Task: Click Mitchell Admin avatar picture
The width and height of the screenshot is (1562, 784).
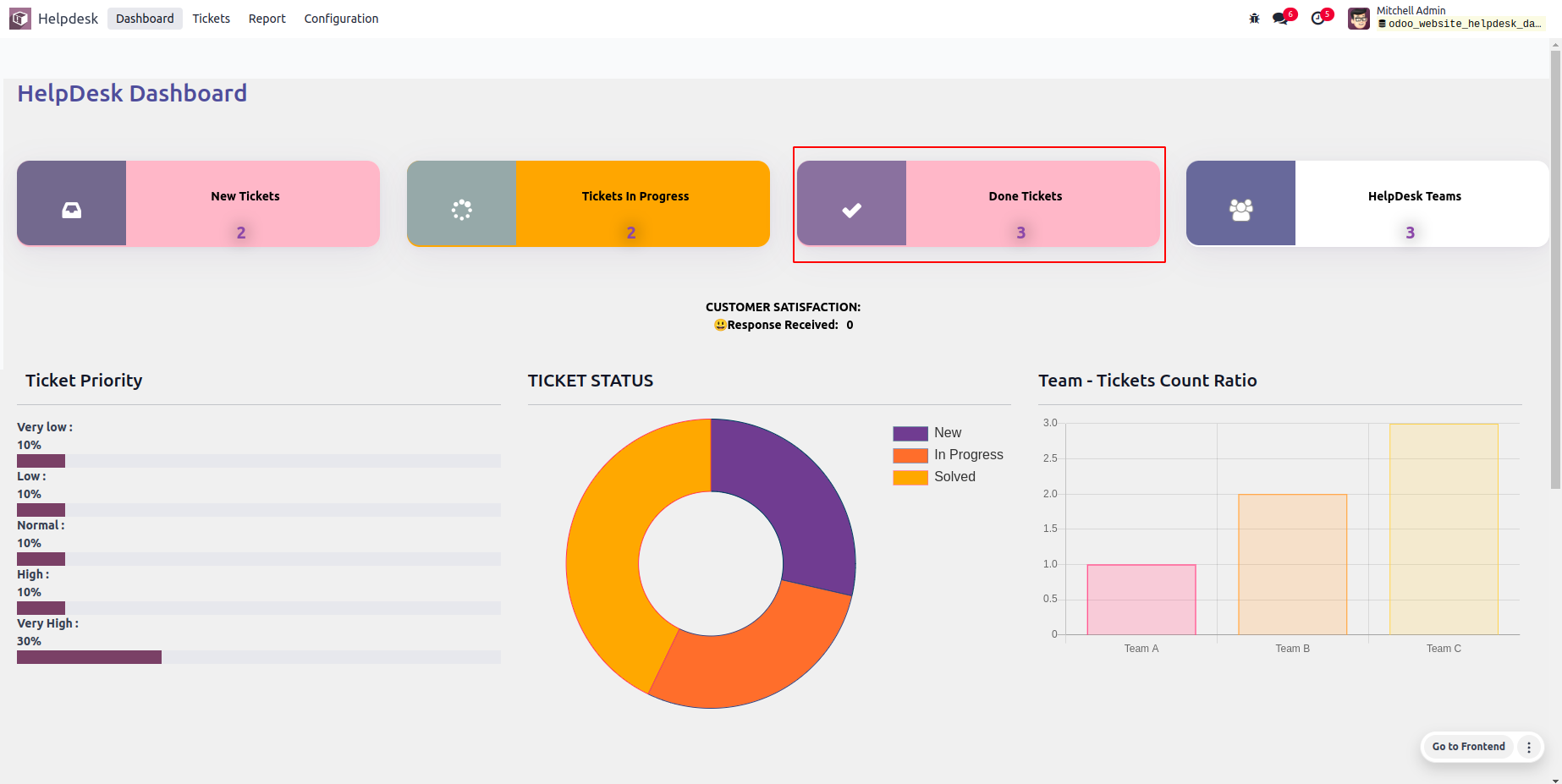Action: 1359,19
